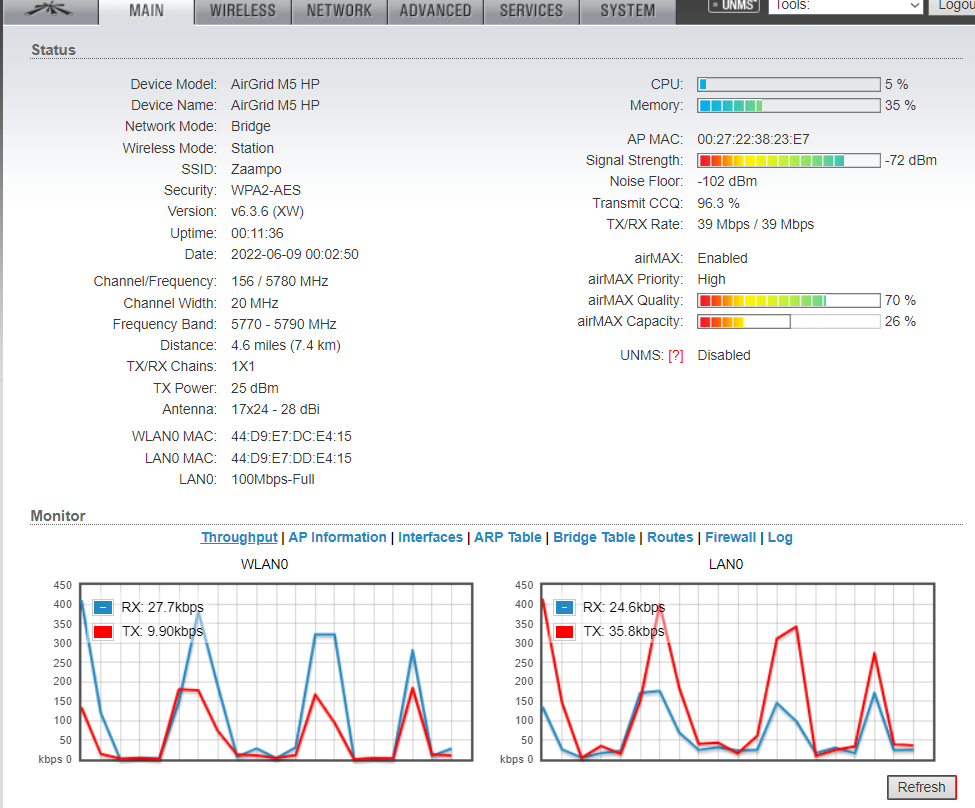Click the SSID value Zaampo
The image size is (975, 808).
coord(256,169)
